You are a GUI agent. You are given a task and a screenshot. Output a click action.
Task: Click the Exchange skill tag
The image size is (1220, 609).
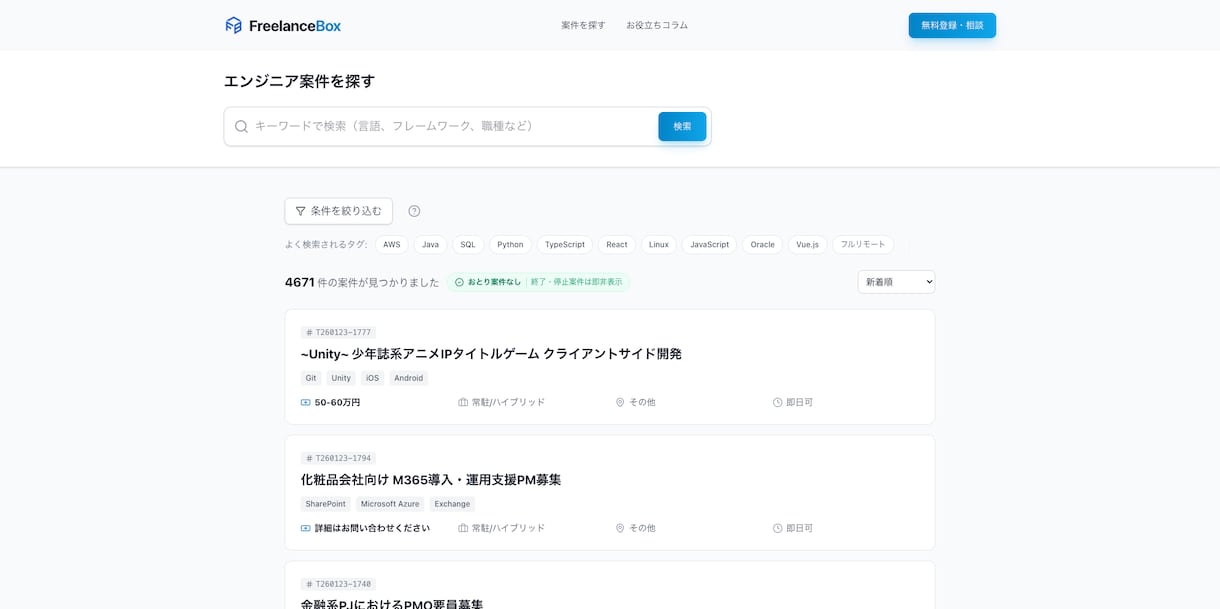(x=452, y=504)
